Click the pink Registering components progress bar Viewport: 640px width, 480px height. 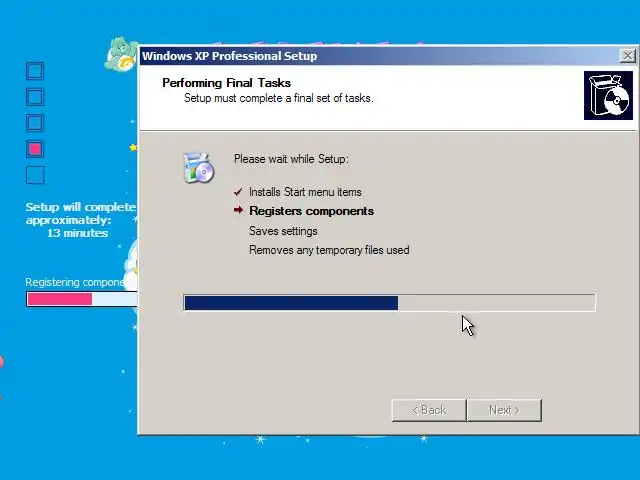(82, 299)
